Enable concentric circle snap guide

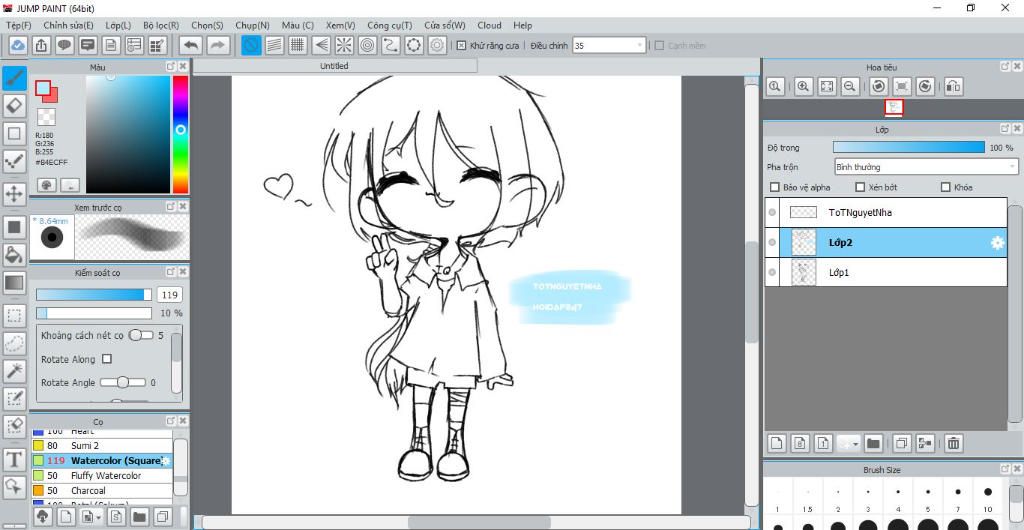pos(368,45)
